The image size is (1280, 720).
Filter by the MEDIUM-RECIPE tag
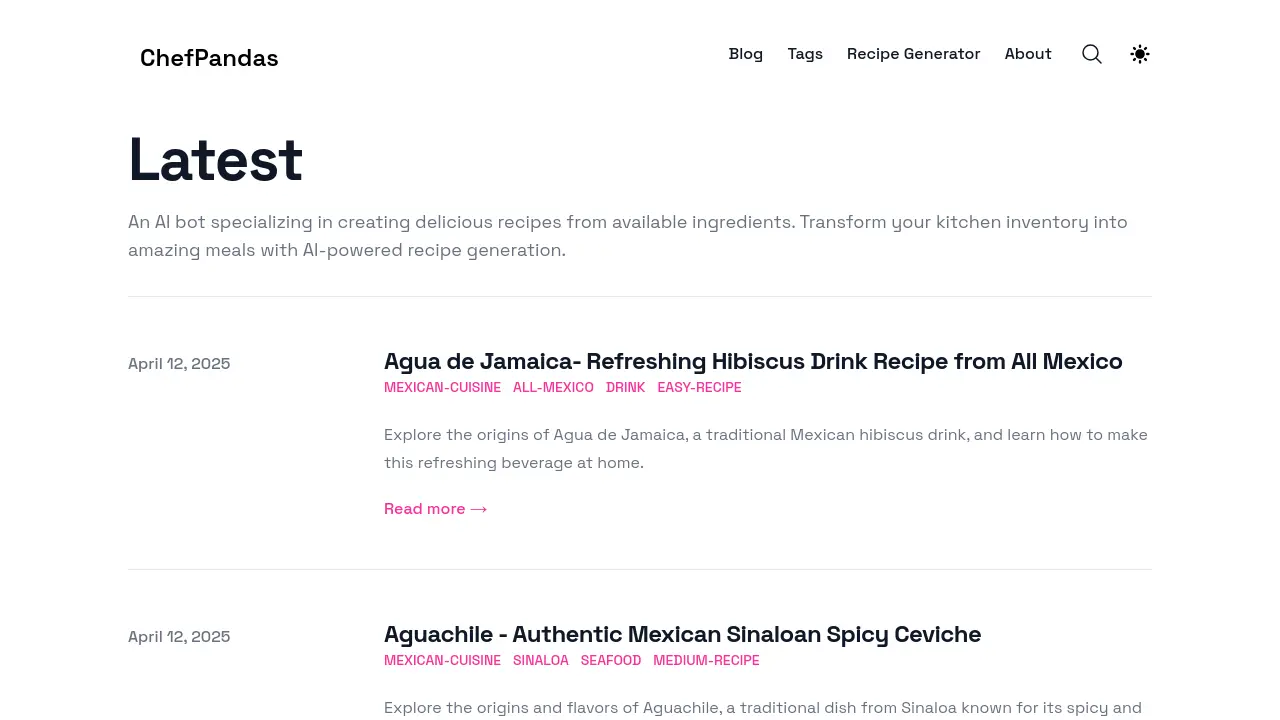[x=706, y=660]
